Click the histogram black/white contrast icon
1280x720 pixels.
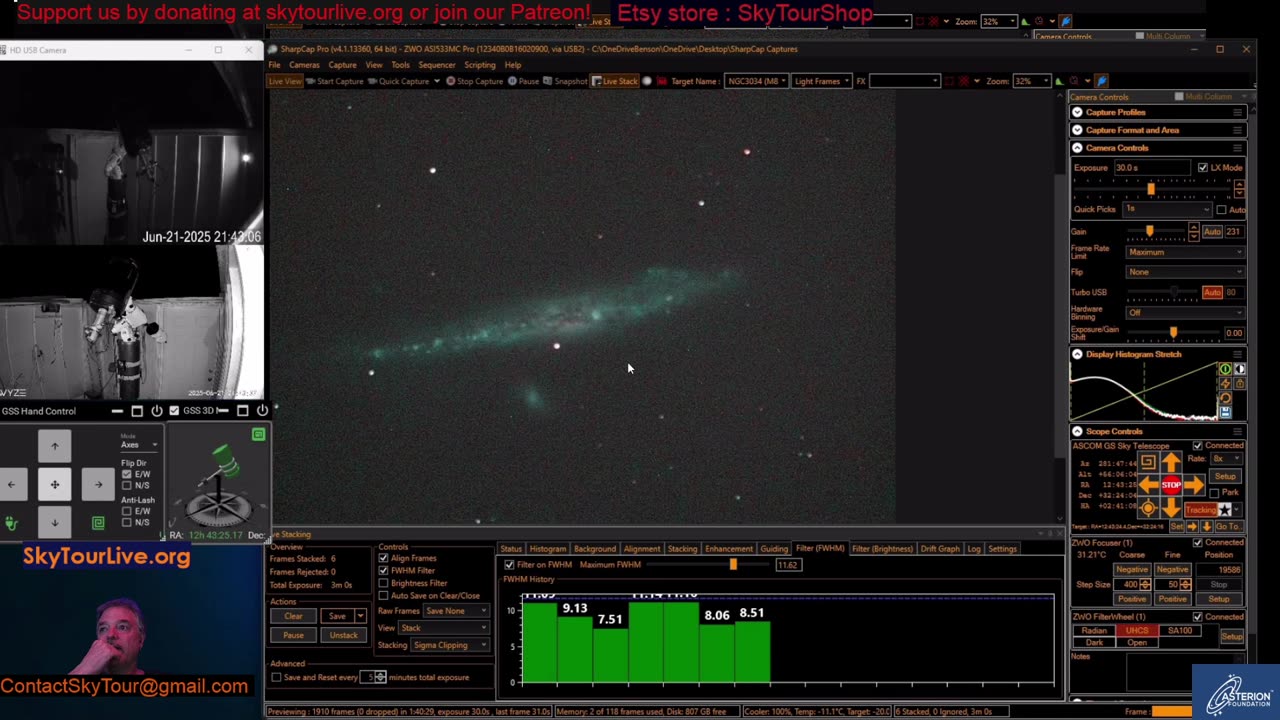tap(1240, 369)
